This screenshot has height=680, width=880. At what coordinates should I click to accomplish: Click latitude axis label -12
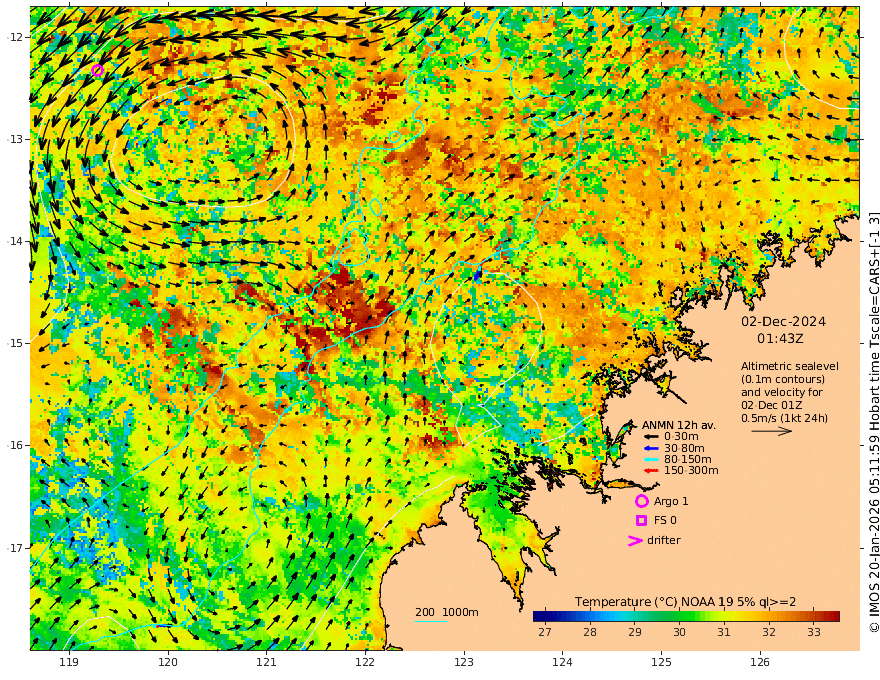coord(15,37)
